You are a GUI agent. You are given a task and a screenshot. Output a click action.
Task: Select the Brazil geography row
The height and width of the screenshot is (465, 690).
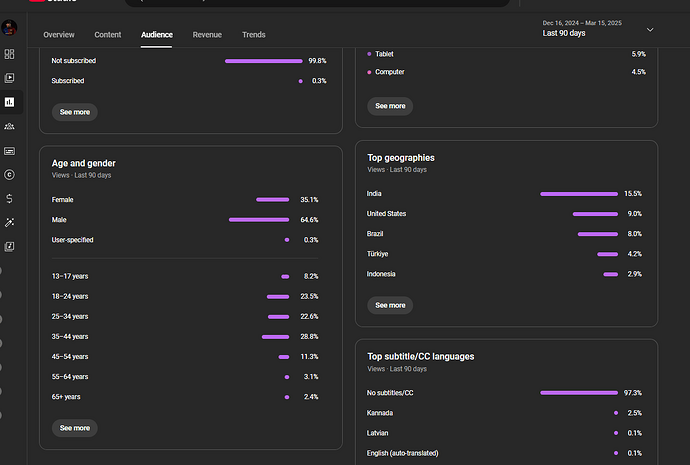point(504,234)
